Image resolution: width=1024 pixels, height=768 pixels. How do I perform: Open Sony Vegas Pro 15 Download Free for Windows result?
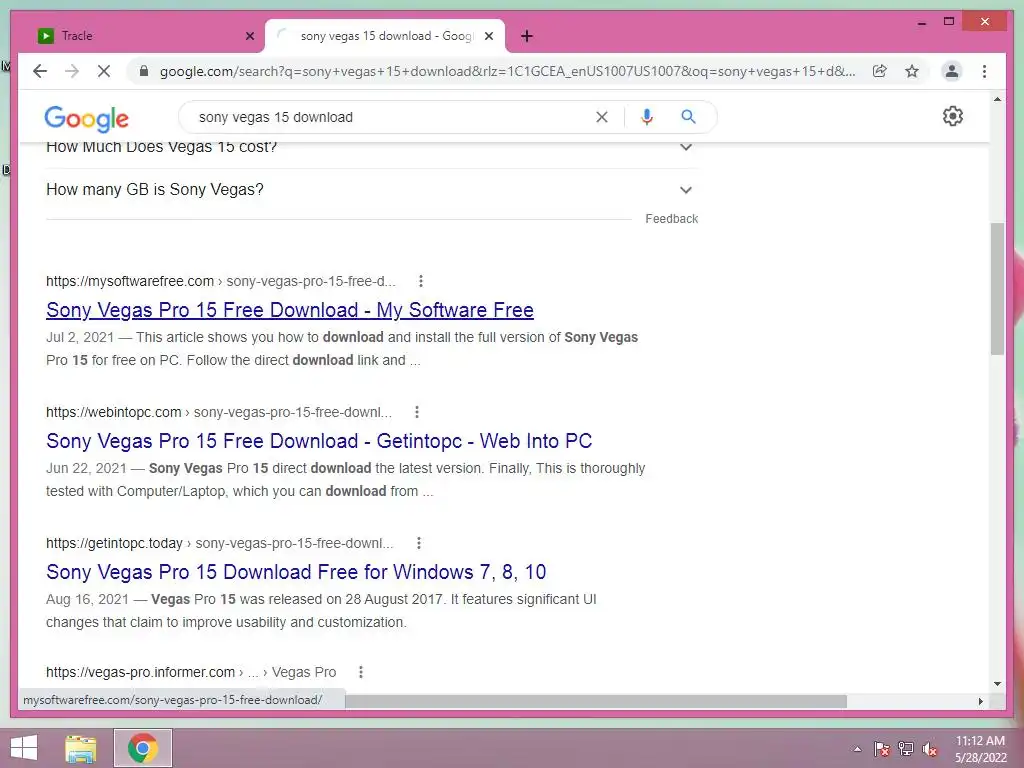pyautogui.click(x=296, y=572)
